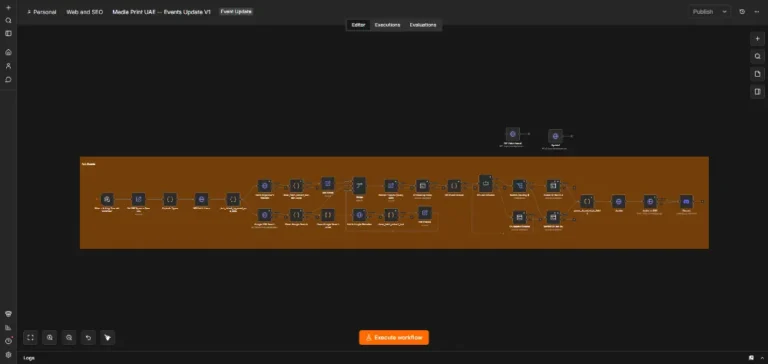Image resolution: width=768 pixels, height=364 pixels.
Task: Click workflow name Media Print UAE Events Update
Action: (x=161, y=12)
